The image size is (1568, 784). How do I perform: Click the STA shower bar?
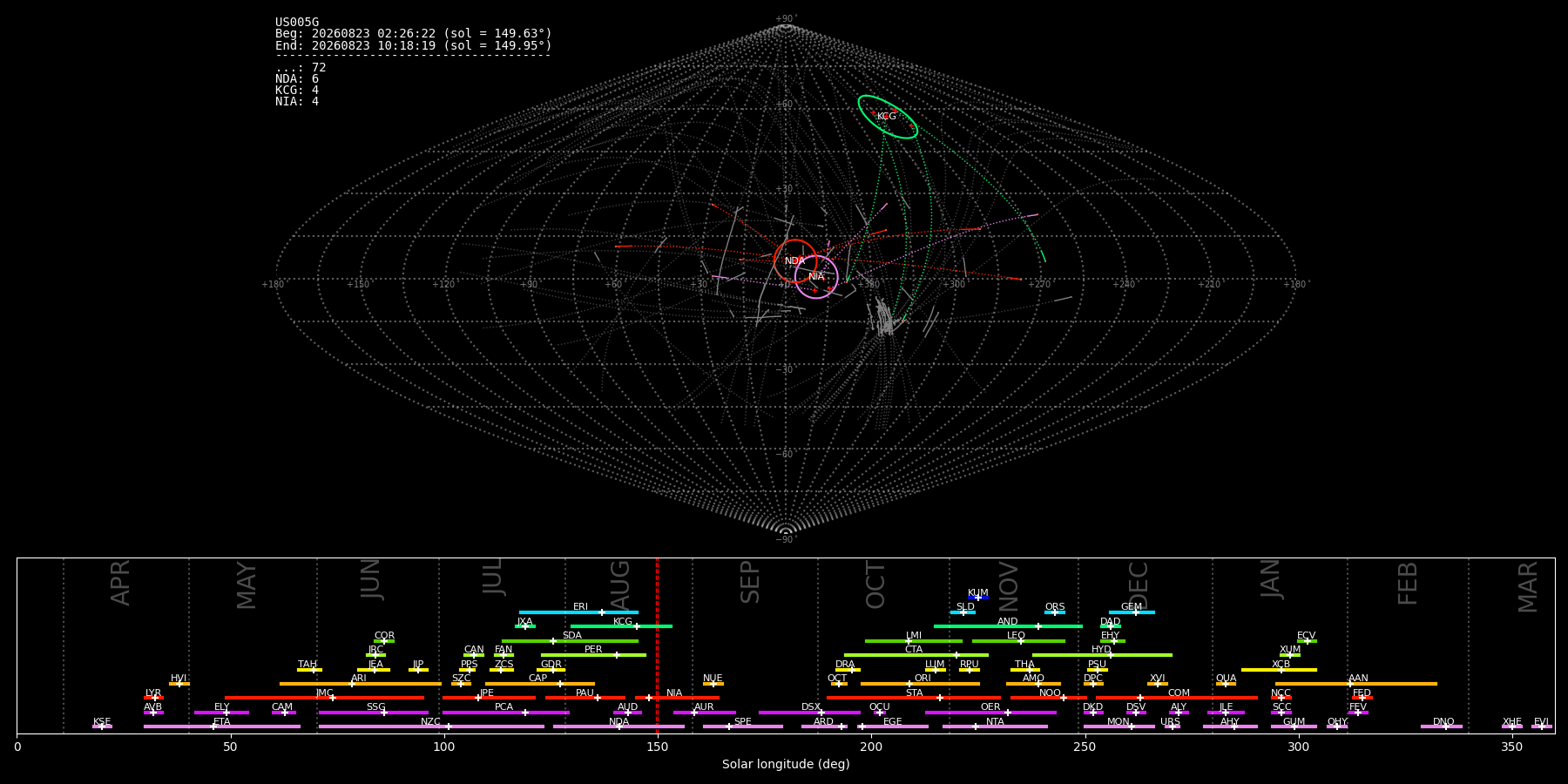coord(914,698)
